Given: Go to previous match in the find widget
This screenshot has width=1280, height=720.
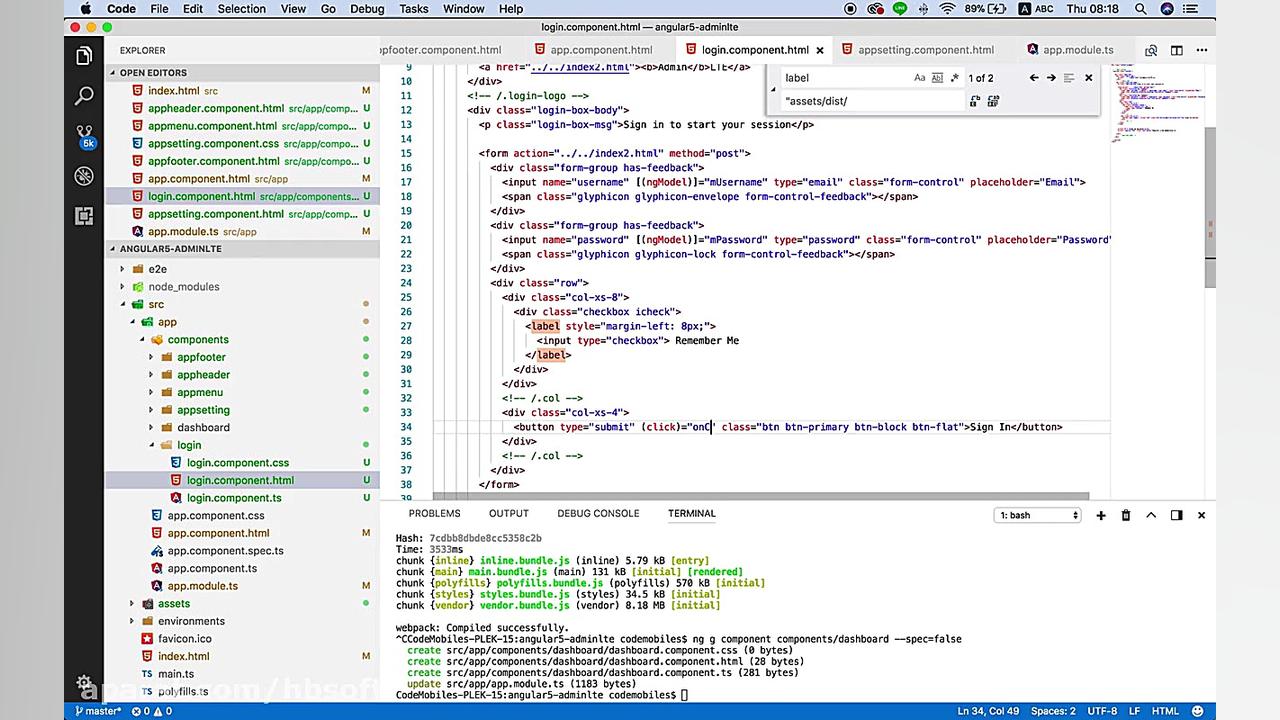Looking at the screenshot, I should point(1034,78).
